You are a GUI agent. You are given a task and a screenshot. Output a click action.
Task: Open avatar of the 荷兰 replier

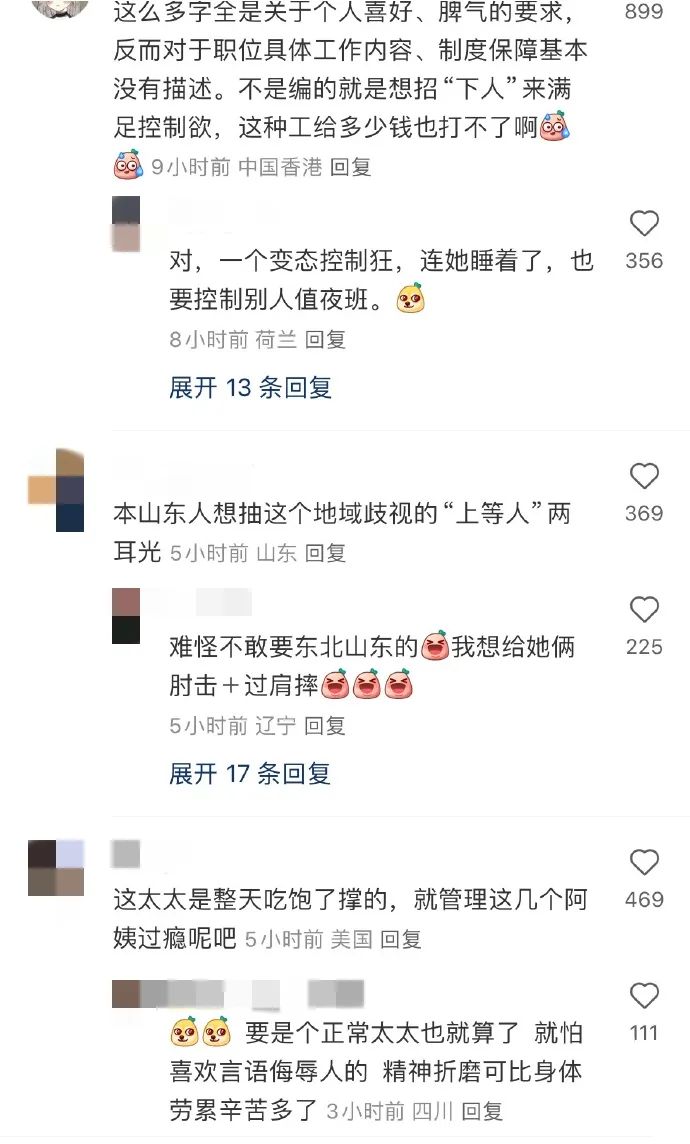pyautogui.click(x=125, y=225)
